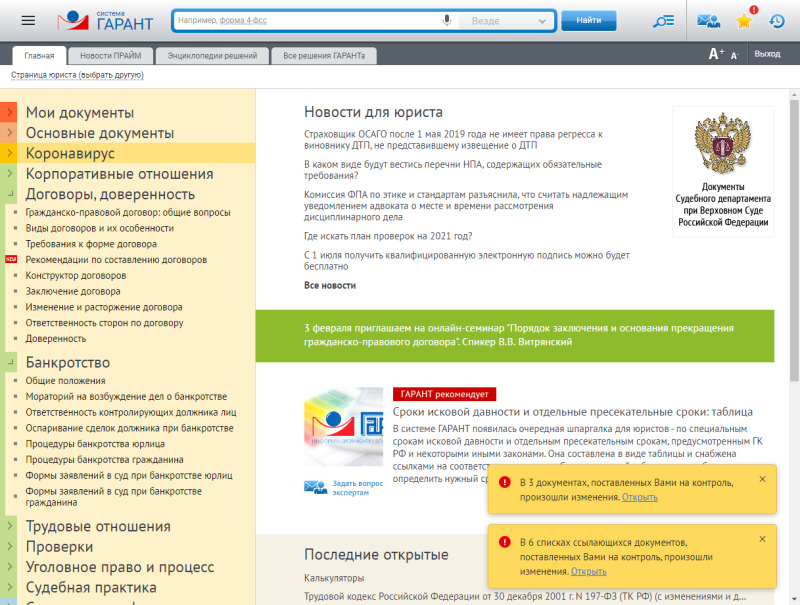Viewport: 800px width, 605px height.
Task: Switch to Главная tab
Action: point(39,56)
